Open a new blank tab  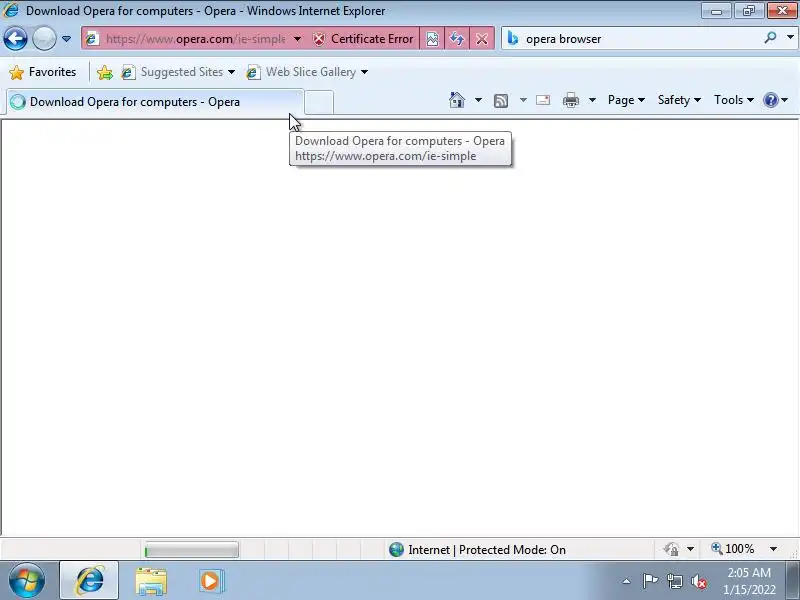319,102
